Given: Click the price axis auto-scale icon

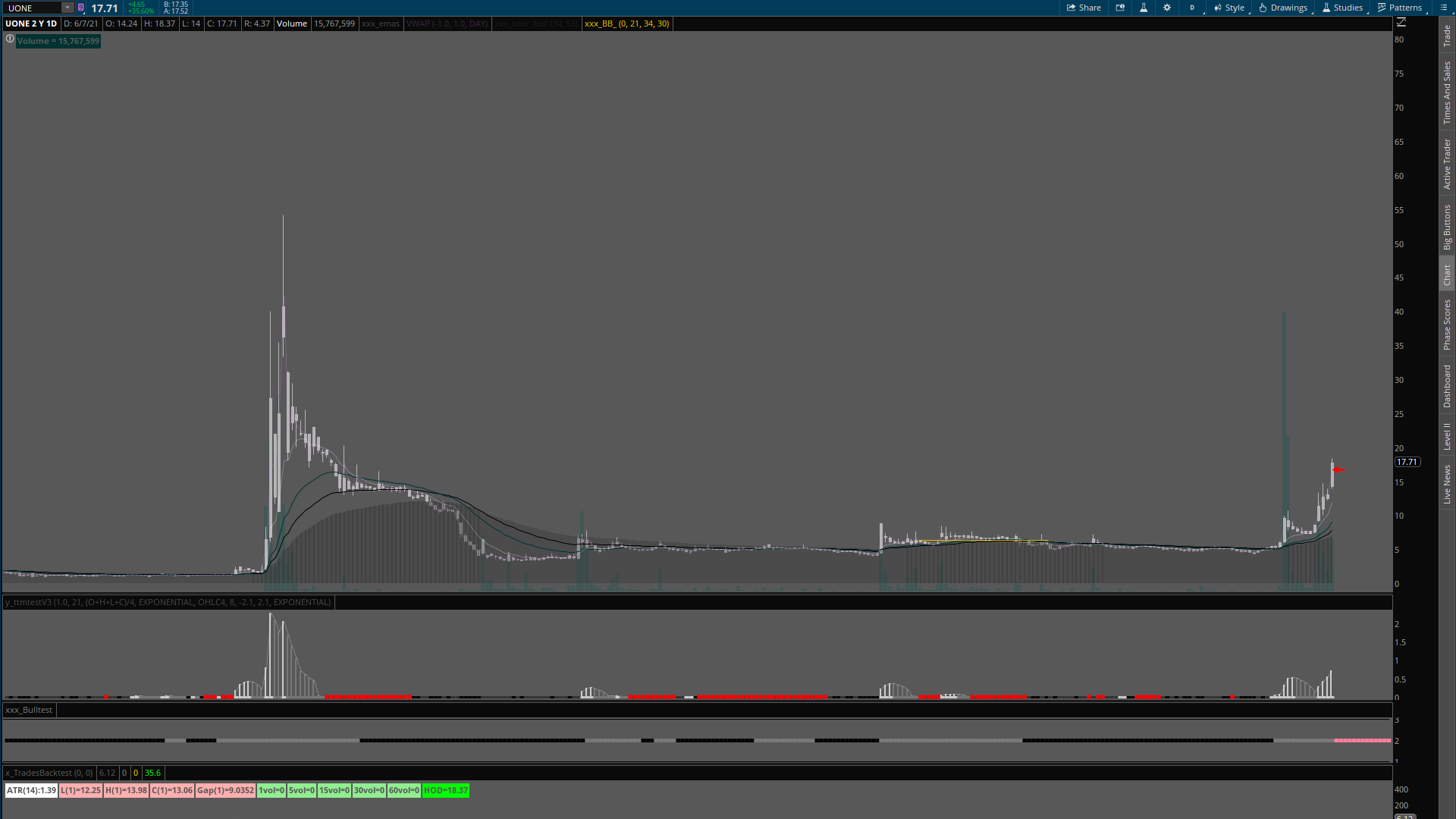Looking at the screenshot, I should tap(1401, 23).
